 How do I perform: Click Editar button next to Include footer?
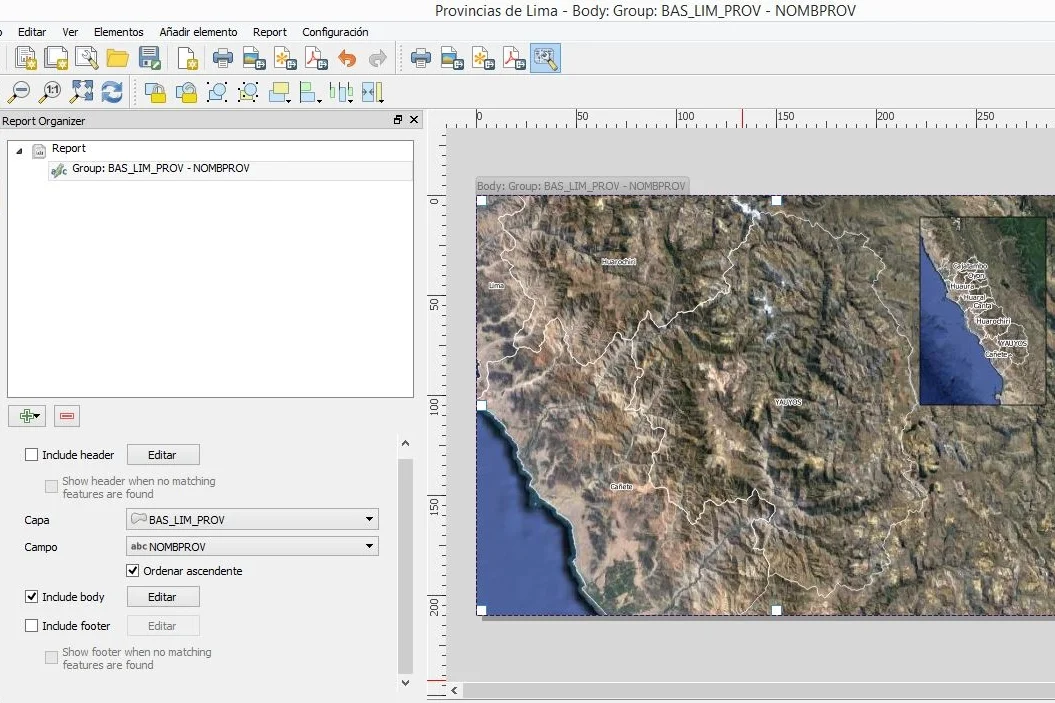[163, 626]
